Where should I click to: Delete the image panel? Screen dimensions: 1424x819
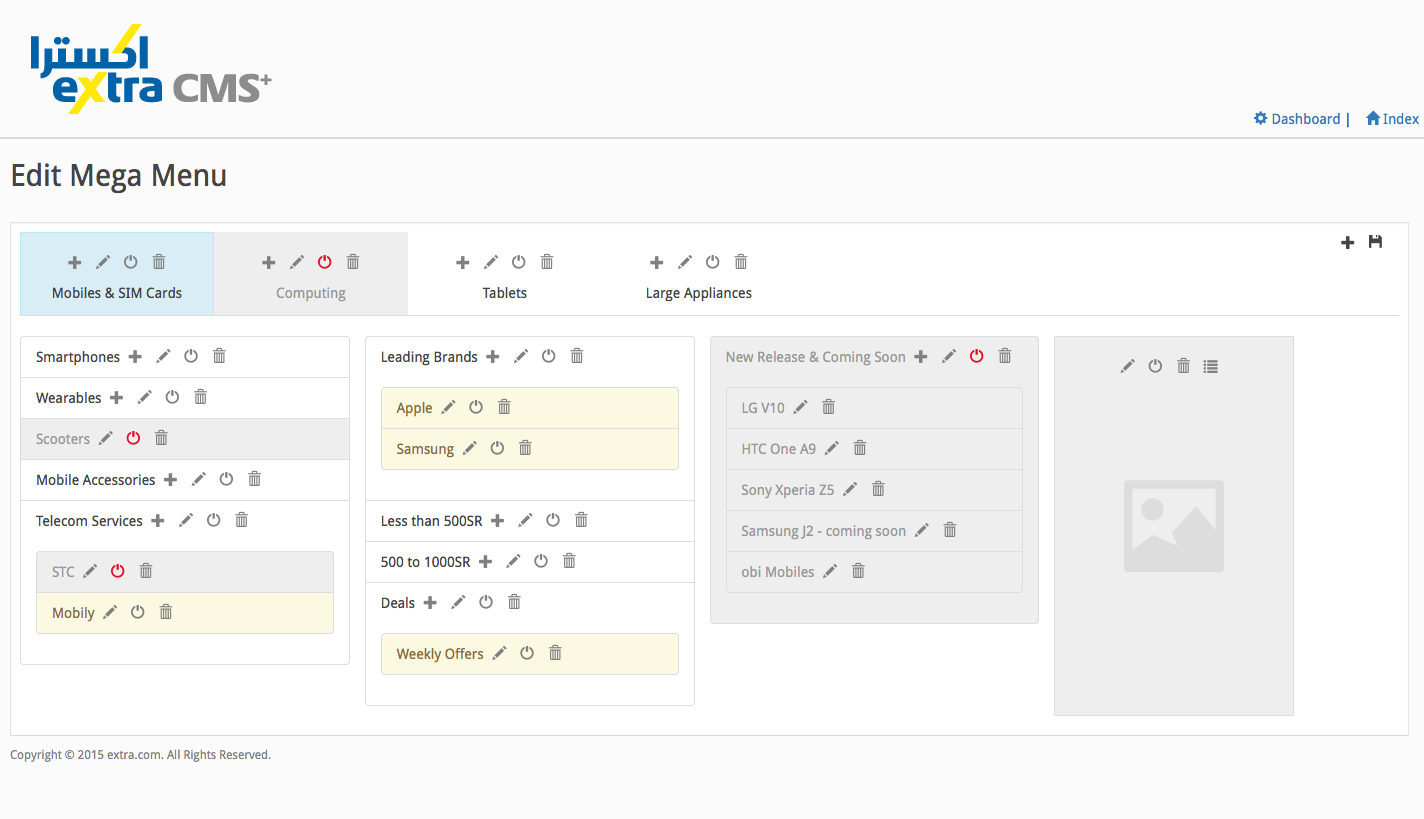coord(1184,366)
